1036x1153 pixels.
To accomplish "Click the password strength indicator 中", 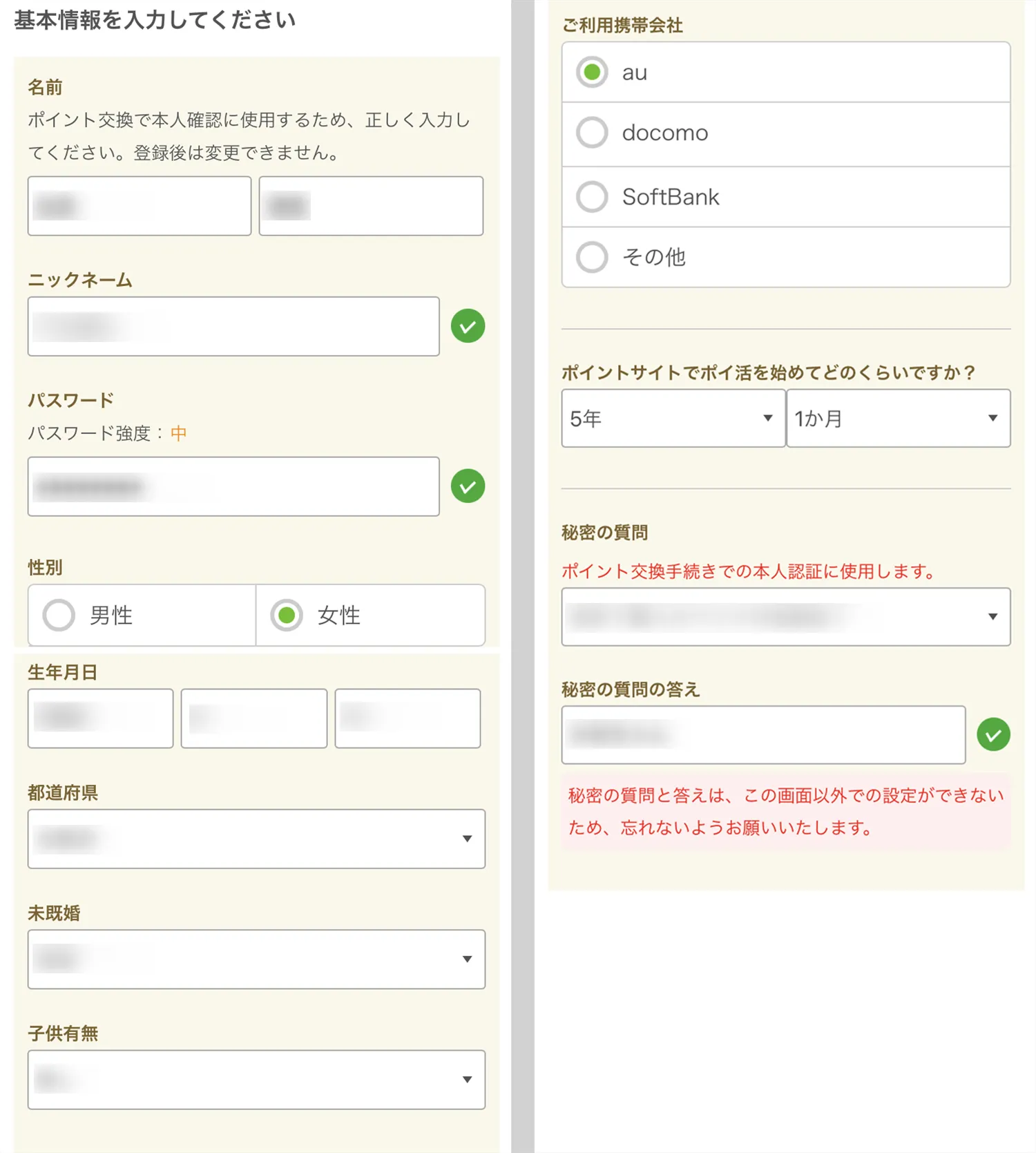I will [x=178, y=433].
